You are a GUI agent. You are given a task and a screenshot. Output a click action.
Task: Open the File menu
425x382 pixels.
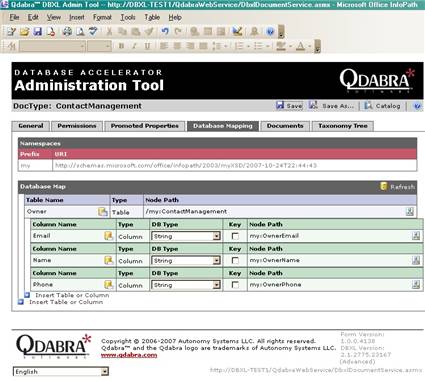(14, 17)
